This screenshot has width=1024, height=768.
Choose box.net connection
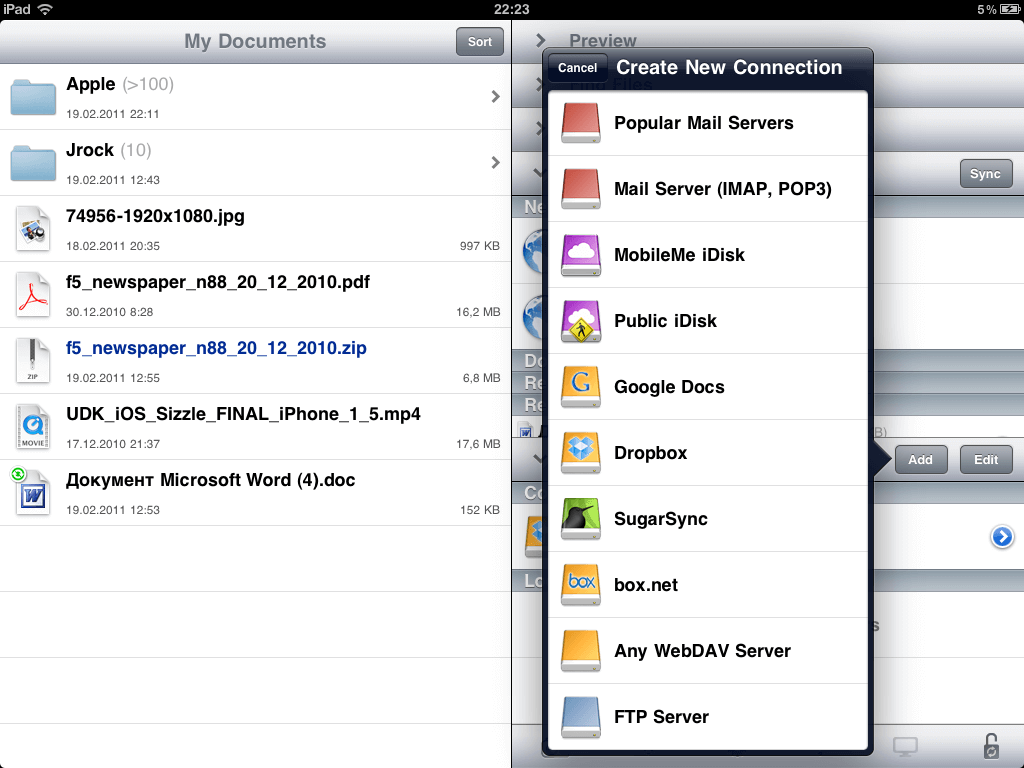coord(708,584)
